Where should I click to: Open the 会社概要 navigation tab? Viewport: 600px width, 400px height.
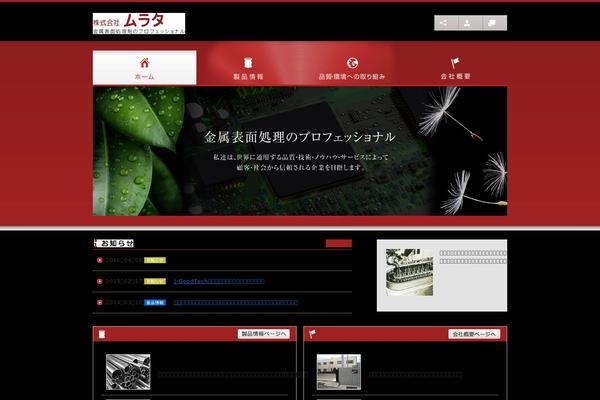pyautogui.click(x=455, y=68)
